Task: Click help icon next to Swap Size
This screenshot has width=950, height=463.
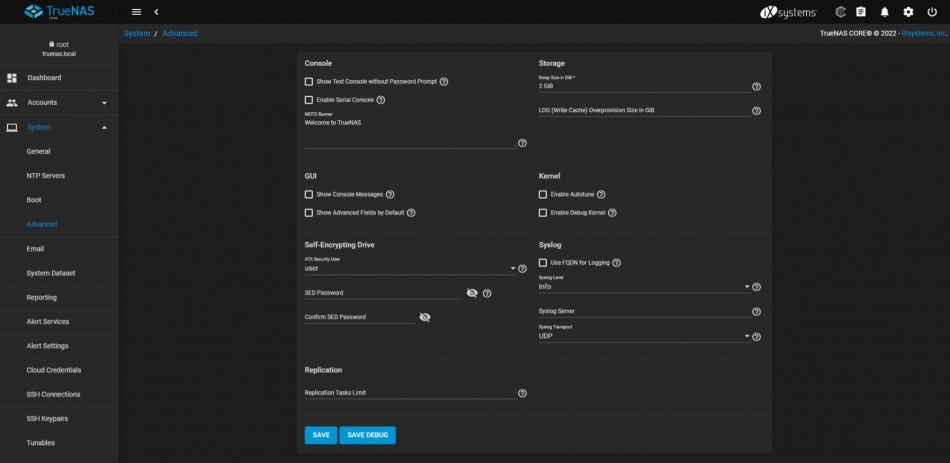Action: pos(756,87)
